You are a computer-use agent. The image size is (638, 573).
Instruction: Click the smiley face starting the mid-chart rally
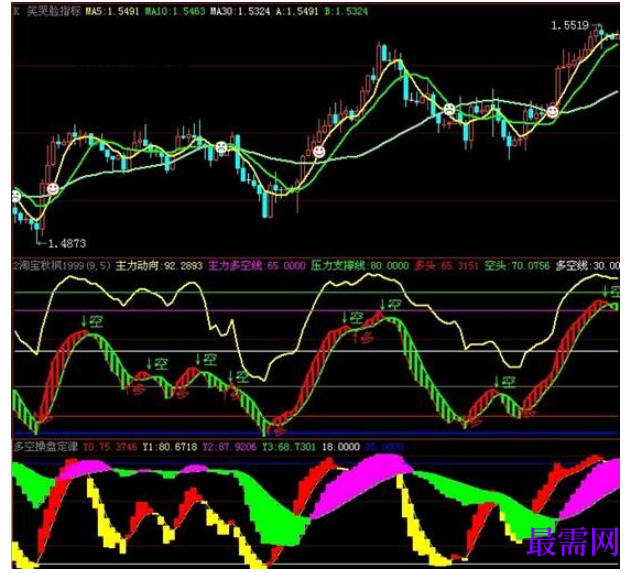point(319,152)
